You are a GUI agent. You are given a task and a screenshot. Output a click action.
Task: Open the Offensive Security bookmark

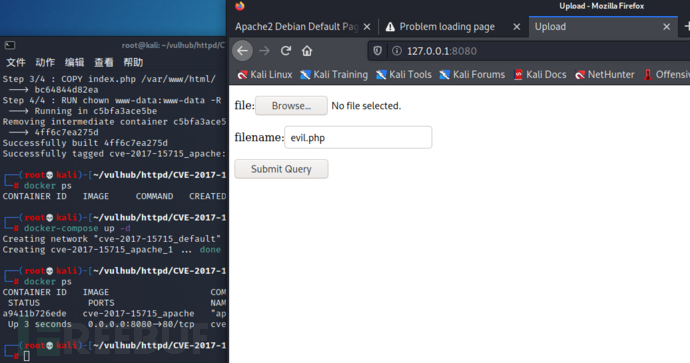click(667, 75)
